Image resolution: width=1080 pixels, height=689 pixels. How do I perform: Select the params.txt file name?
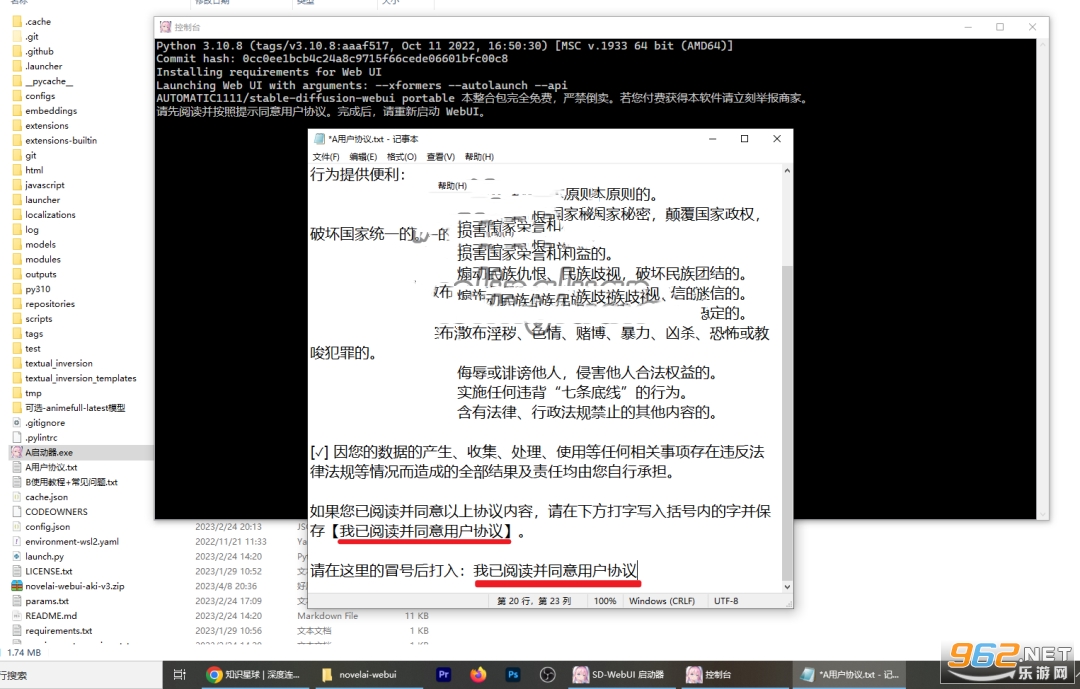(x=47, y=601)
